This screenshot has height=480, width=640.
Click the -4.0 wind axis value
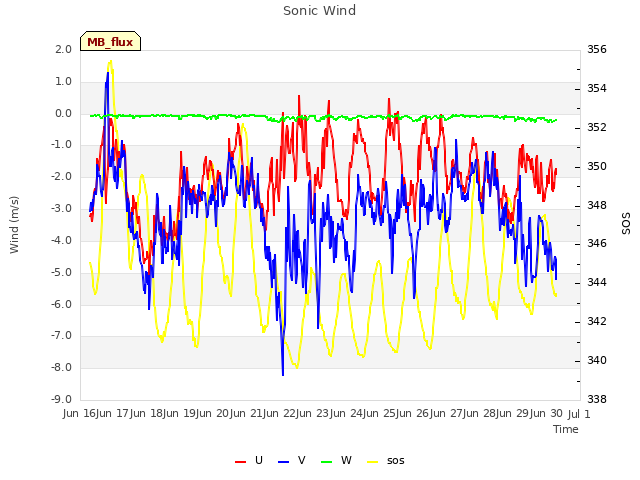point(62,240)
